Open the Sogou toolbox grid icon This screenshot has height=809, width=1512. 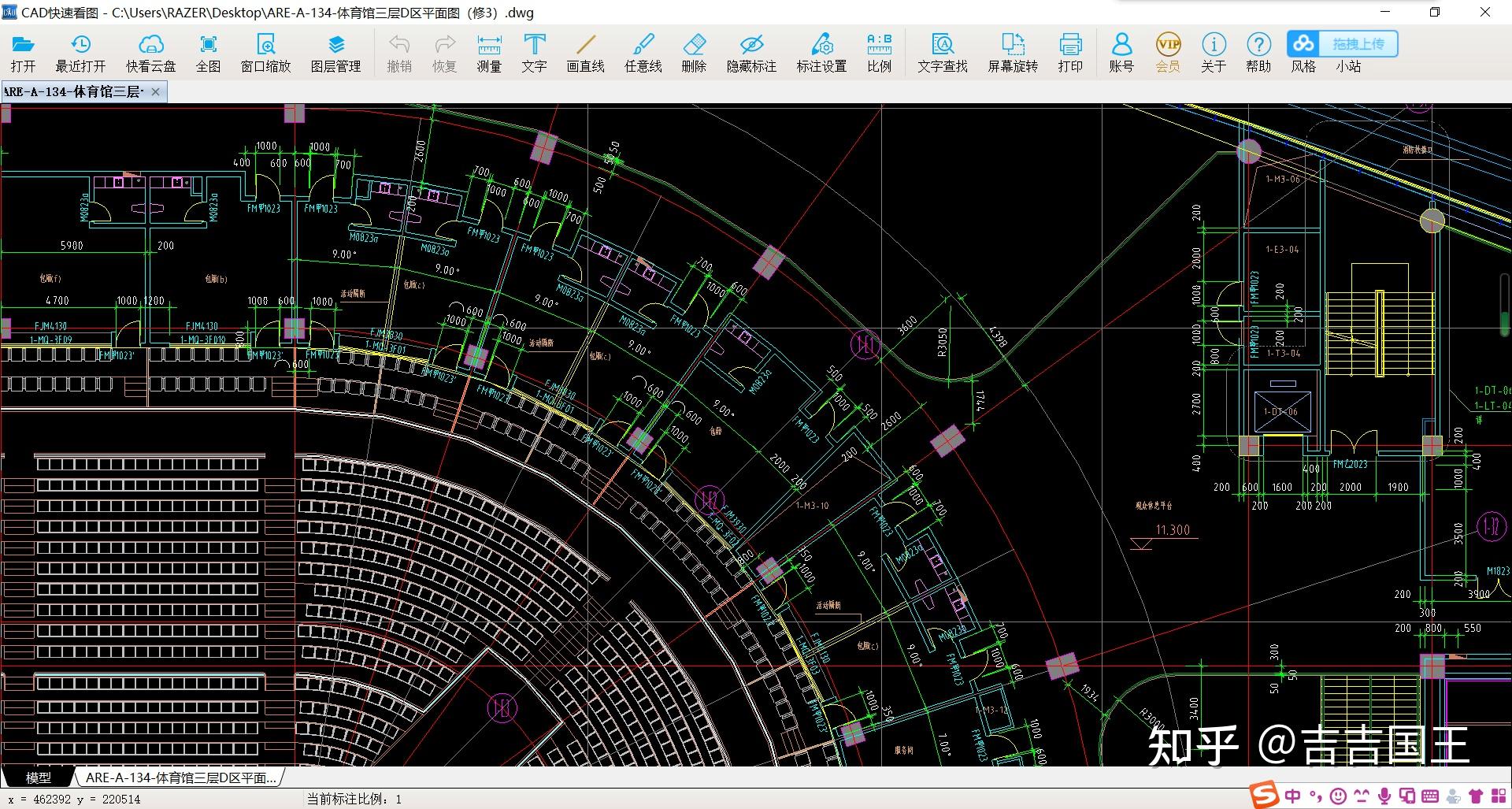point(1498,796)
